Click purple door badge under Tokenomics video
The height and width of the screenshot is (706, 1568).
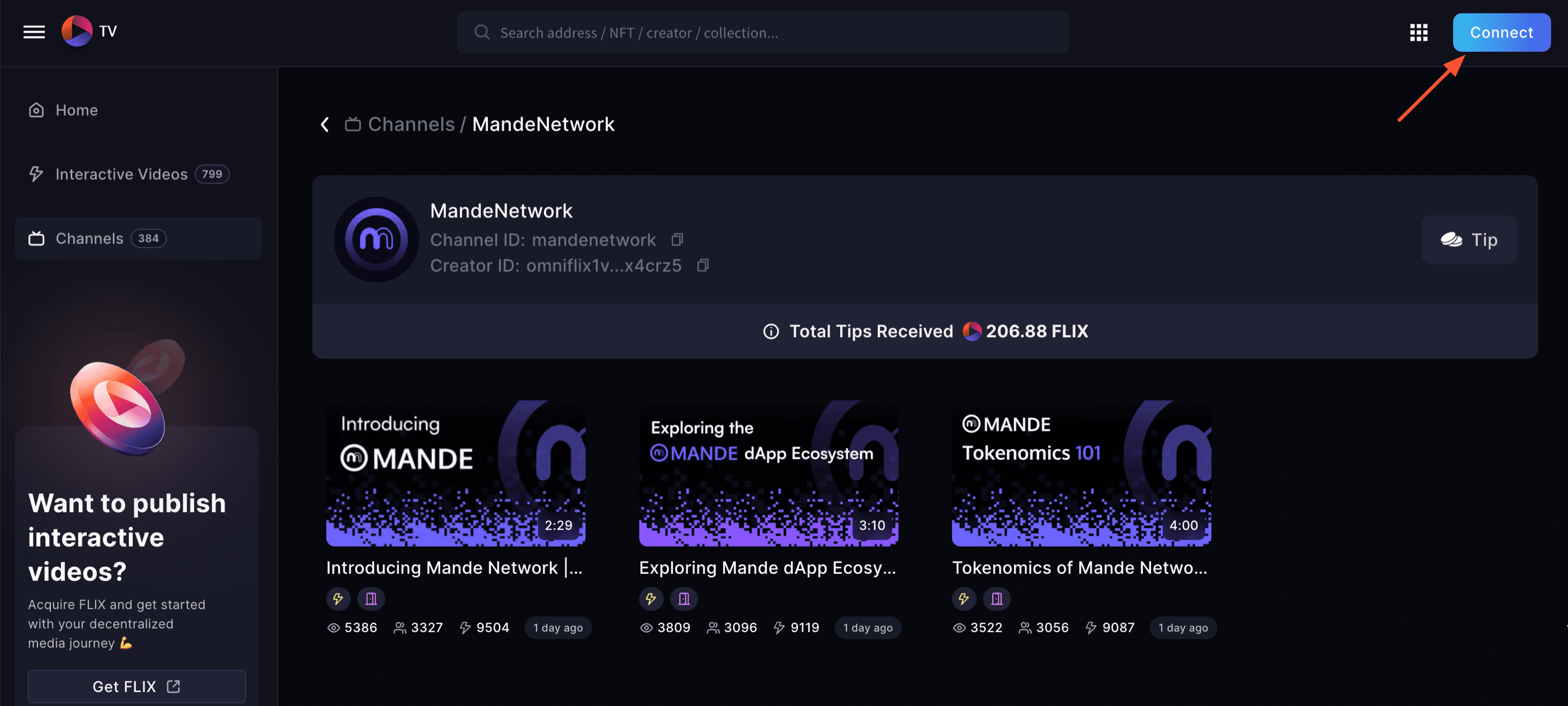997,599
